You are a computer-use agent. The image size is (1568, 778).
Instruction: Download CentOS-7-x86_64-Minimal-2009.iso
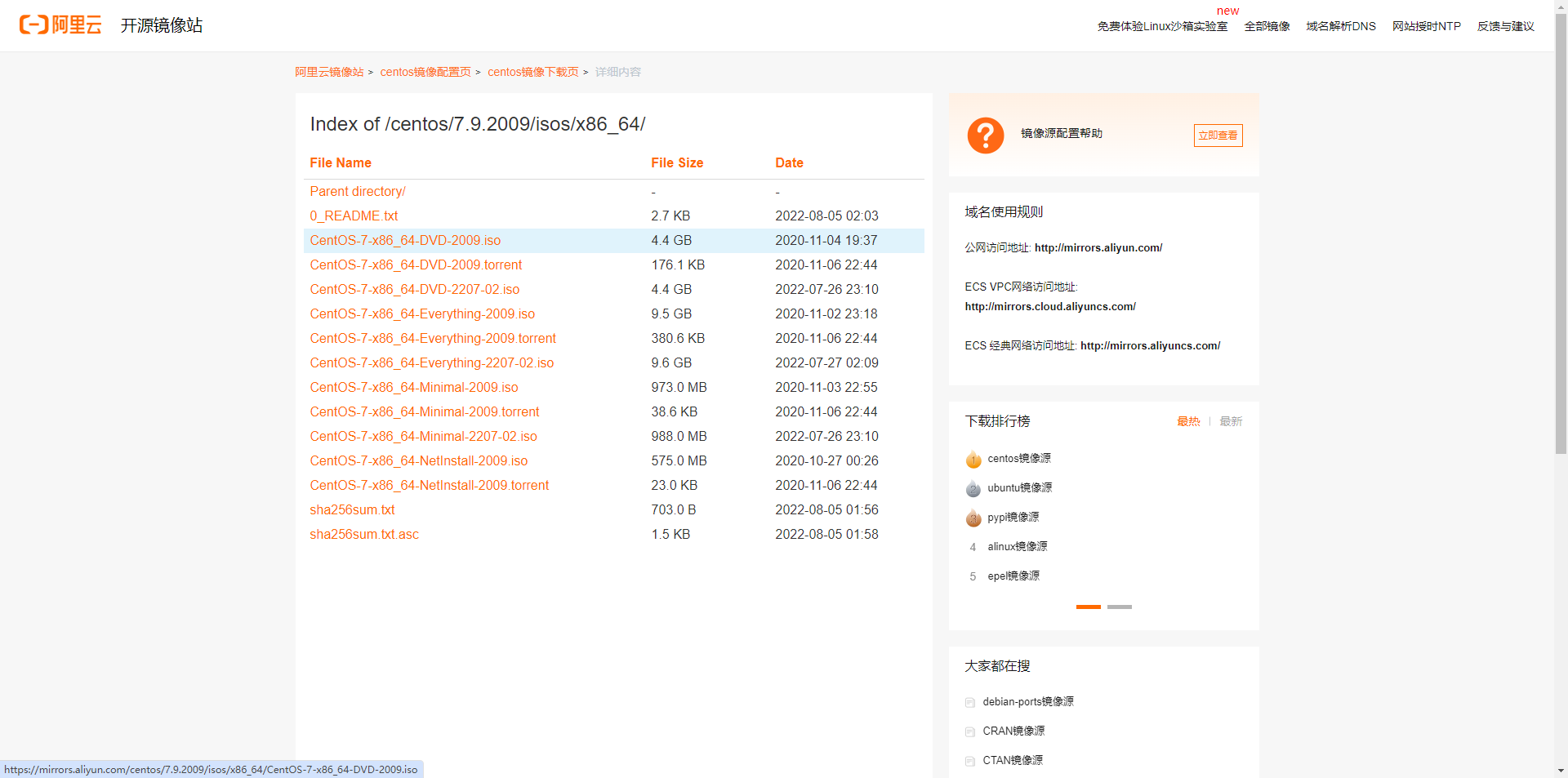[x=414, y=387]
